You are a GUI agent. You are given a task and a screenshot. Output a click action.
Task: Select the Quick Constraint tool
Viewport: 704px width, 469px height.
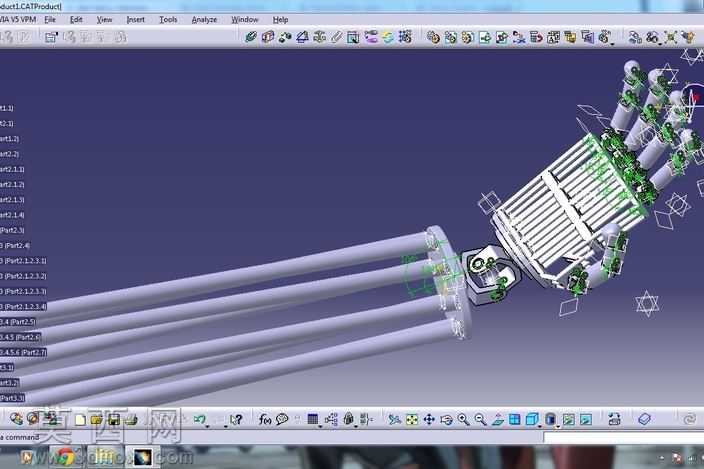(x=353, y=37)
